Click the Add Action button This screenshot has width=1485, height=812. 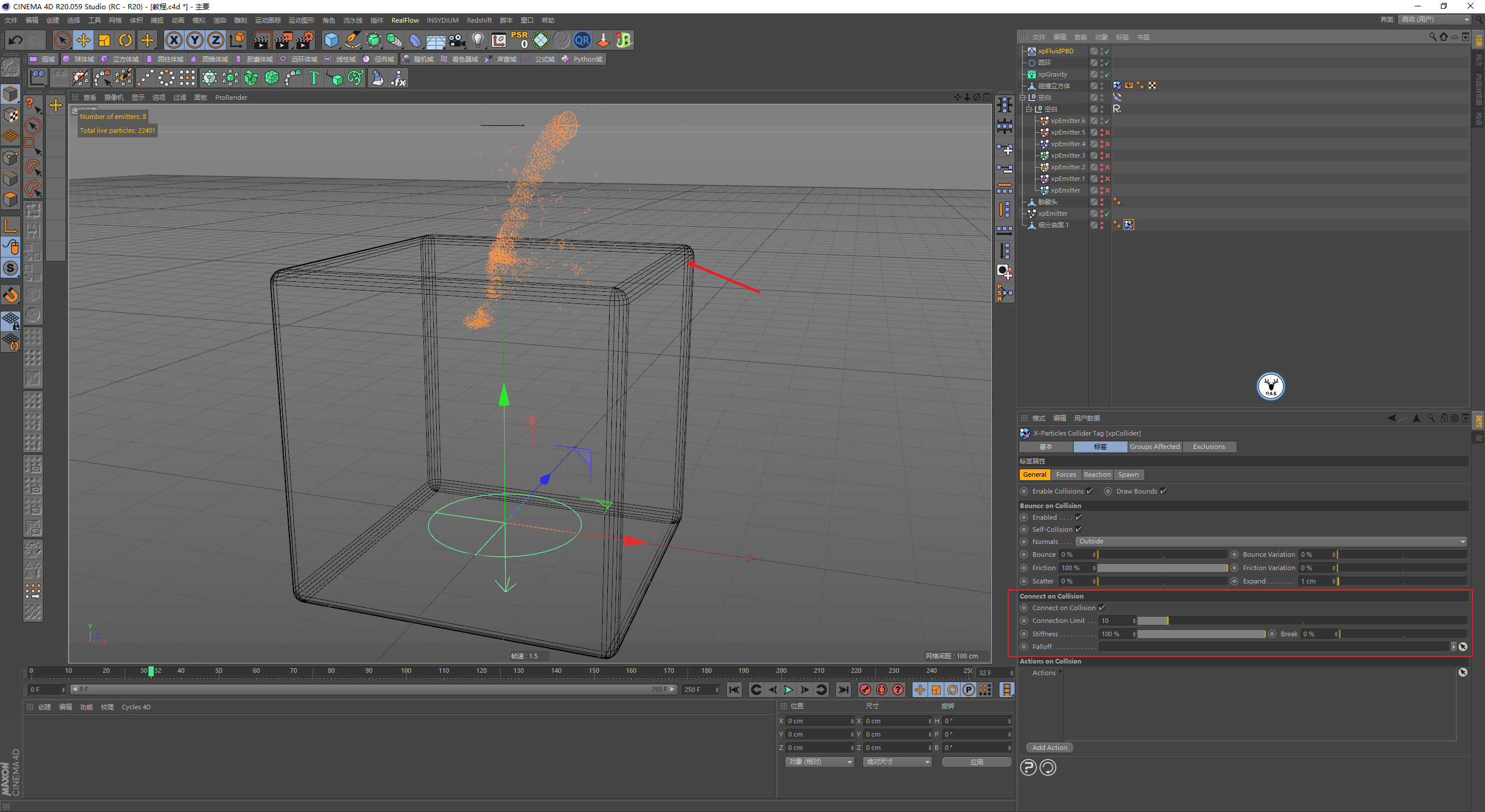tap(1049, 748)
